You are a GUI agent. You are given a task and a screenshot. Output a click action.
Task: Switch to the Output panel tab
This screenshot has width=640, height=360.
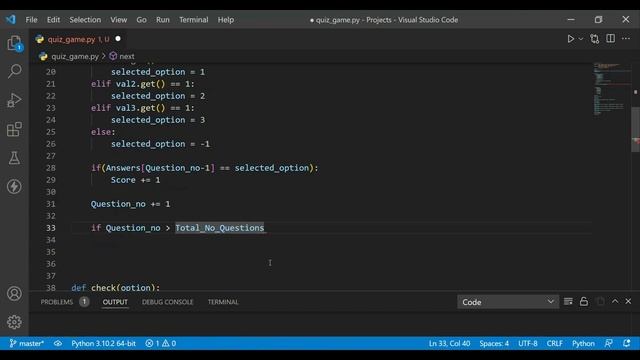coord(115,302)
